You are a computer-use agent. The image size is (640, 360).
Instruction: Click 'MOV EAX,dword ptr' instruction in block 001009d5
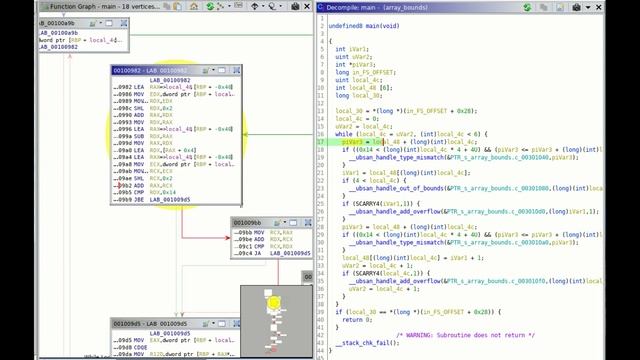(174, 340)
